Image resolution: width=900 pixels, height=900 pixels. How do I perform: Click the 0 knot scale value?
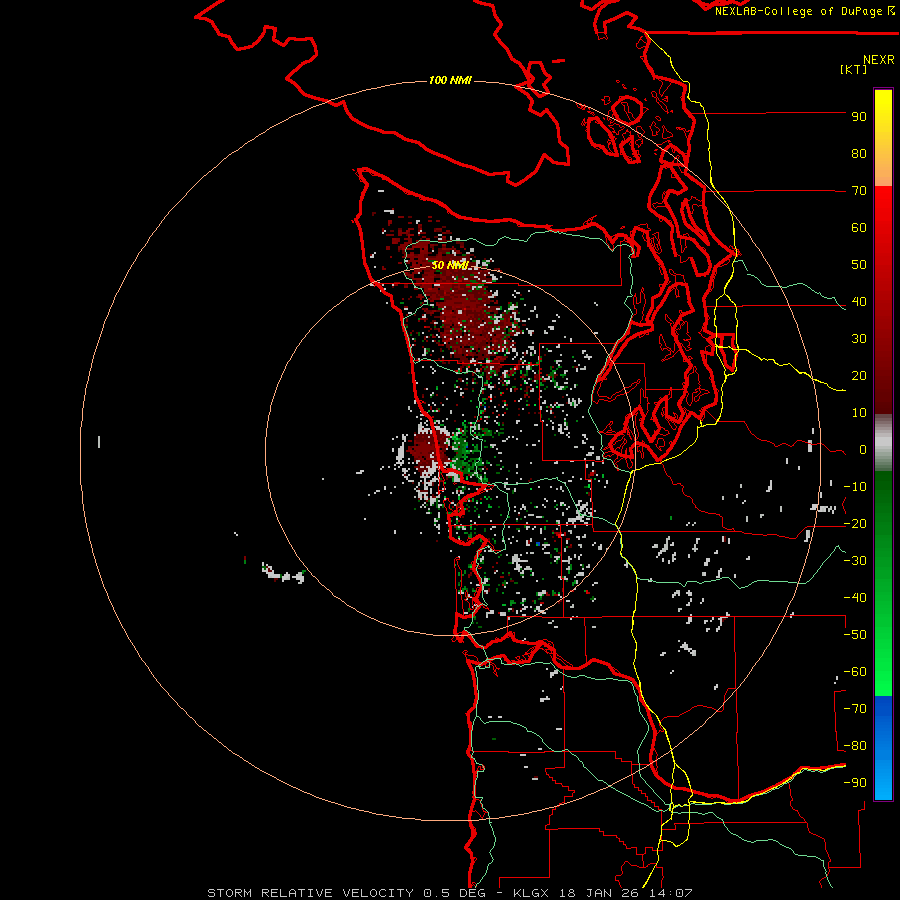pyautogui.click(x=863, y=450)
